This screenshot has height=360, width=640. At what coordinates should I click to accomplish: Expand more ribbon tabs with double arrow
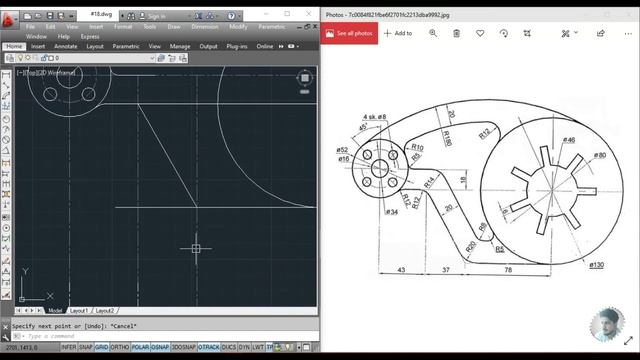(281, 46)
